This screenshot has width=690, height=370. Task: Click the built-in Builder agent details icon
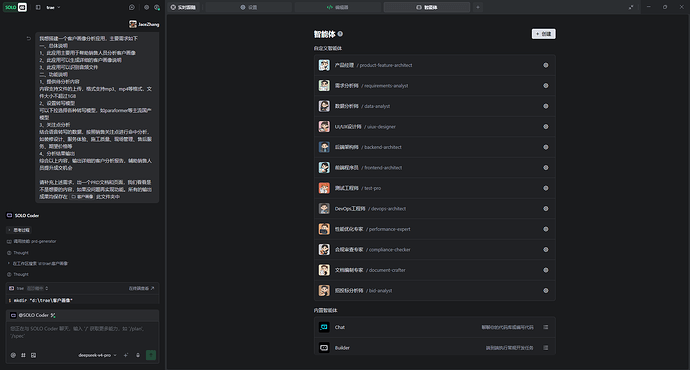point(546,348)
